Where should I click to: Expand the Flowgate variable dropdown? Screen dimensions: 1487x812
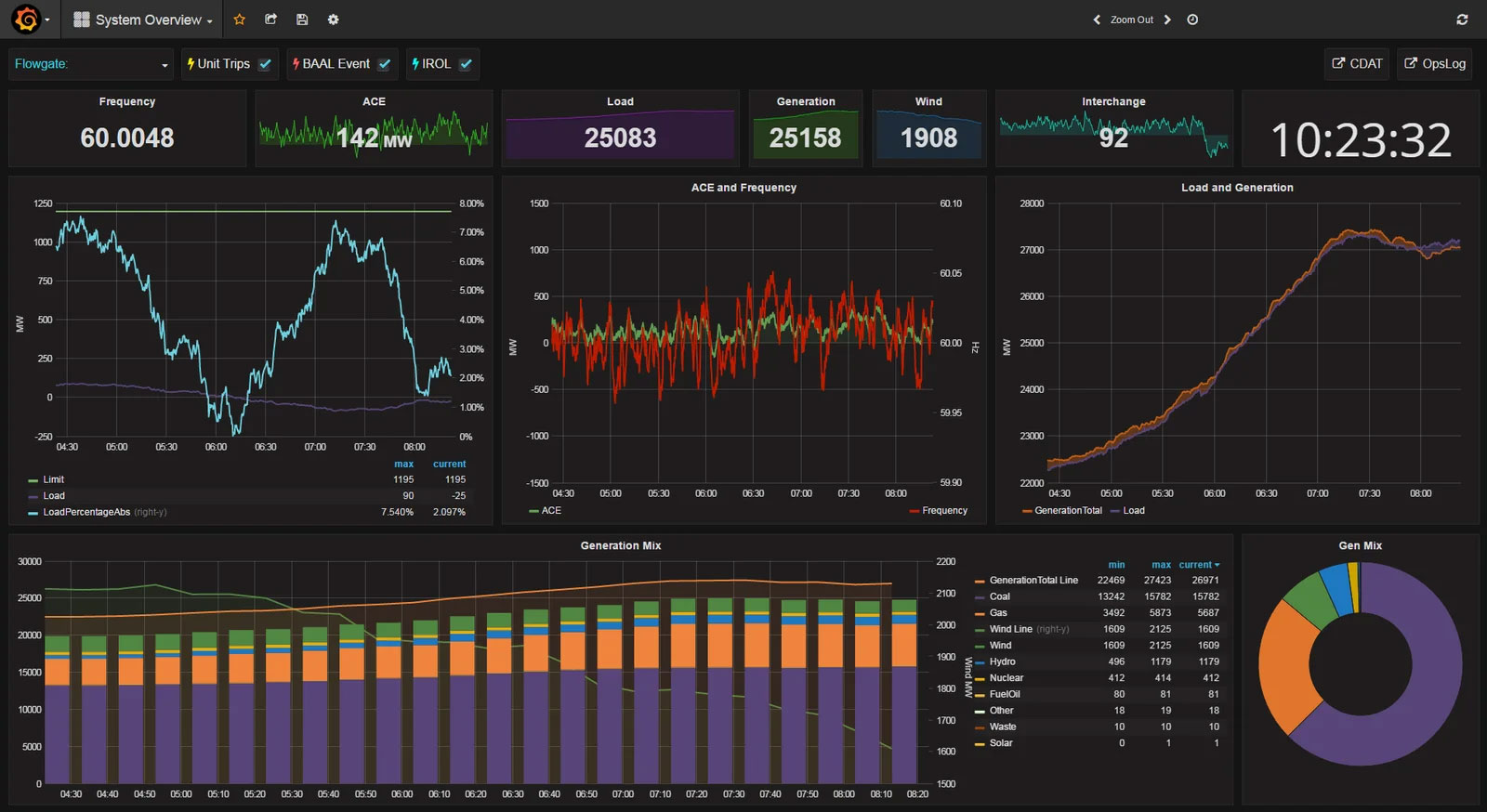[91, 64]
